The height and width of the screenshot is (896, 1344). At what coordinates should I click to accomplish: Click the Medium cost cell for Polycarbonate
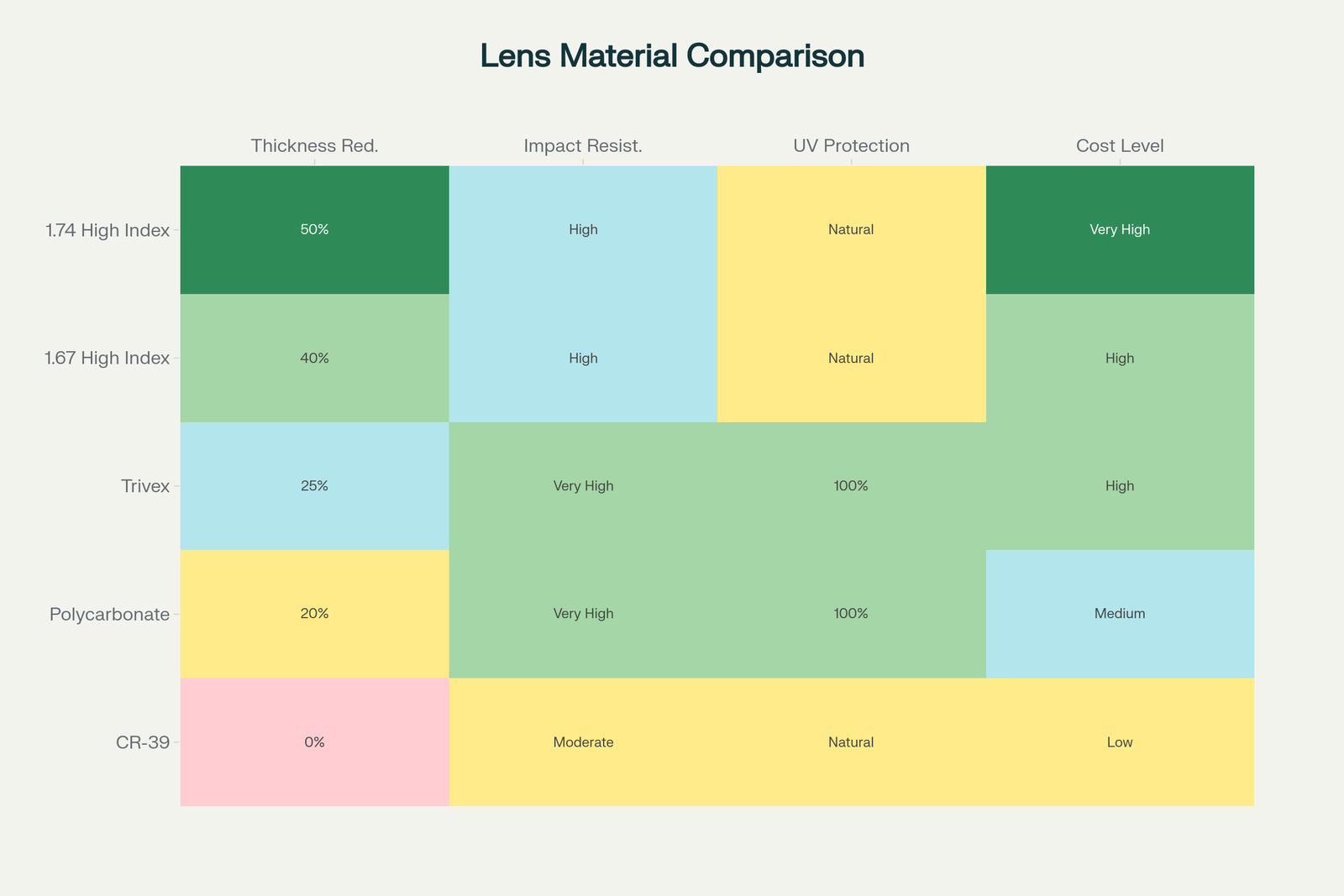[1120, 613]
